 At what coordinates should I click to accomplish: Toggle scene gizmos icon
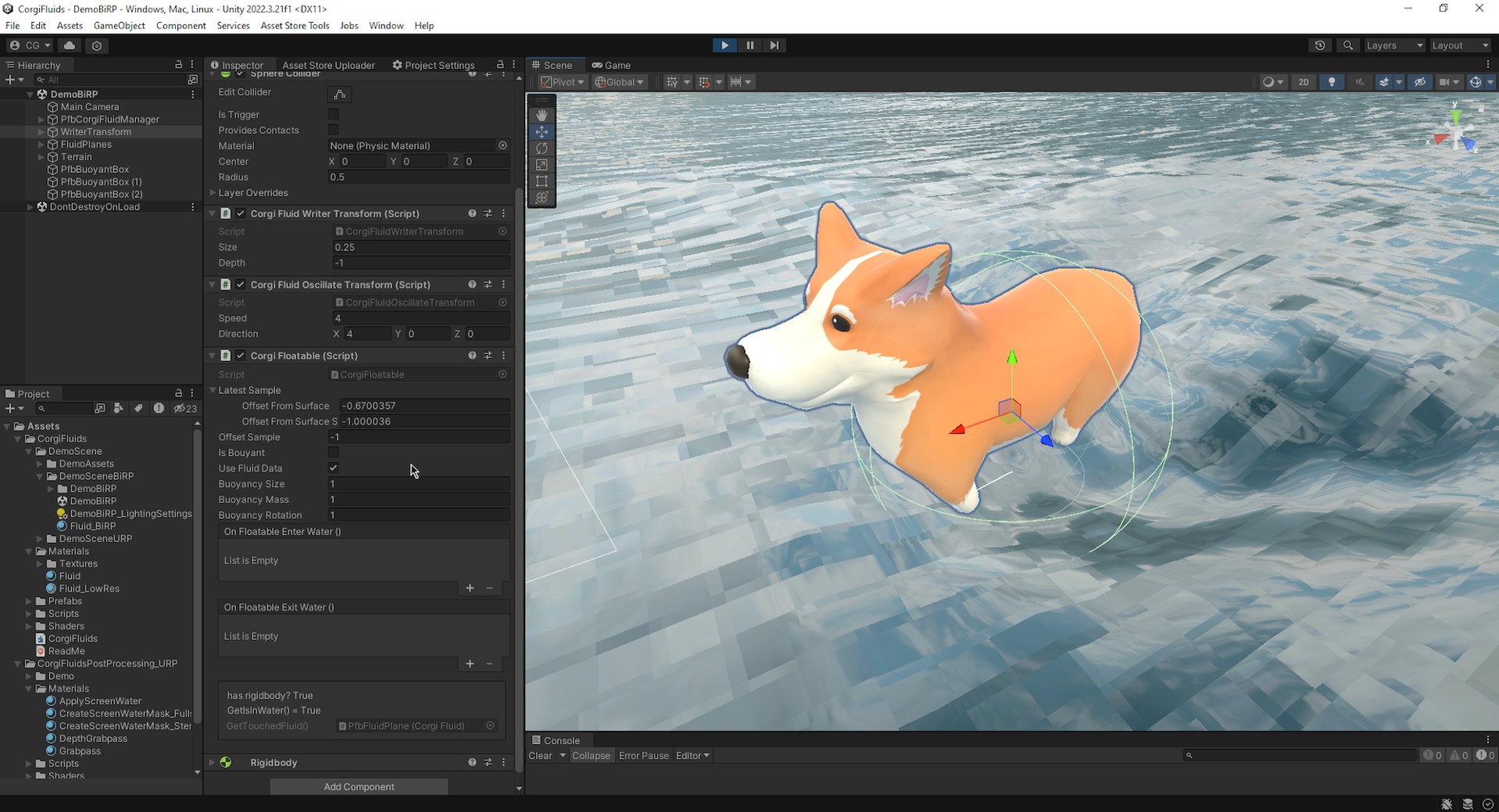tap(1475, 82)
